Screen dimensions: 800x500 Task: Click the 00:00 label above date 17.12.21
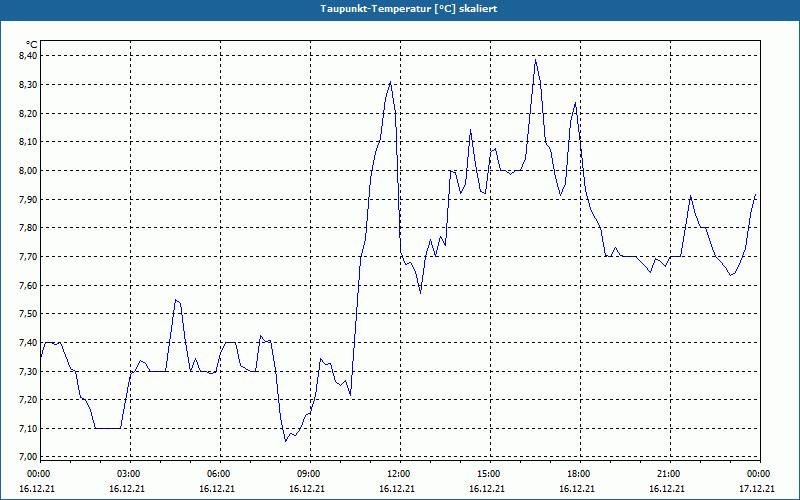tap(758, 474)
